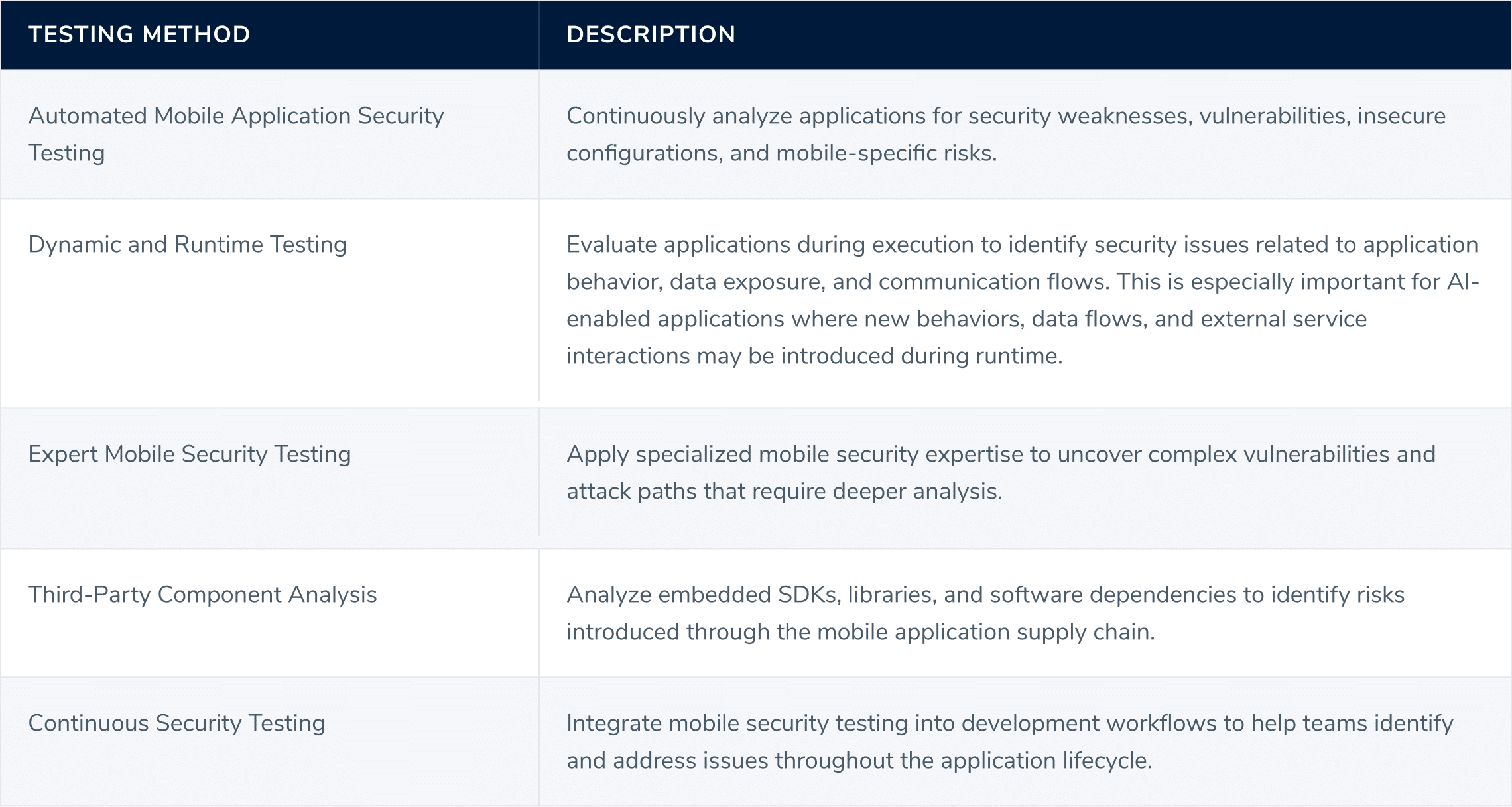The image size is (1512, 807).
Task: Click the line starting 'enabled applications where new behaviors'
Action: [967, 319]
